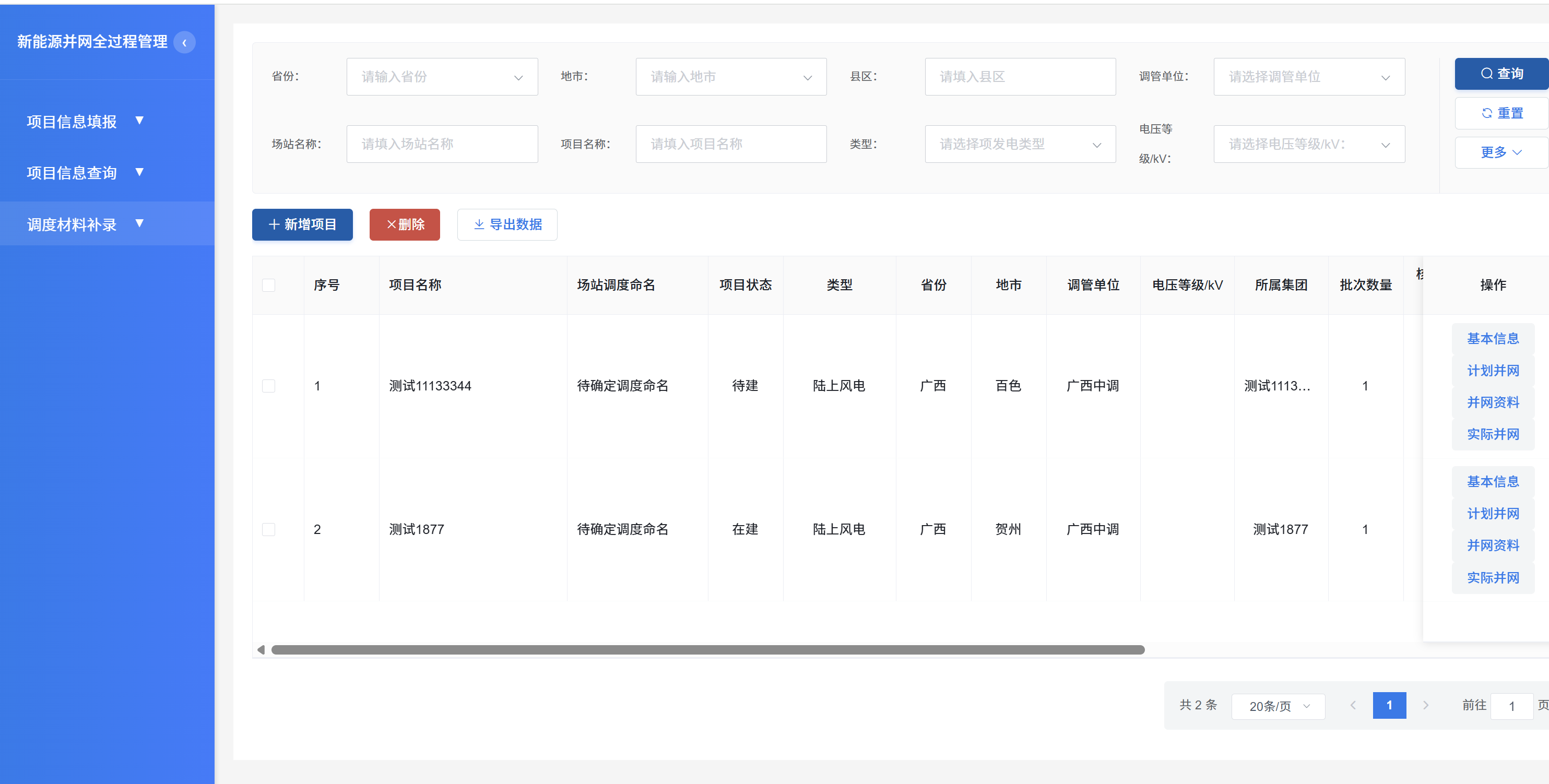Focus the 前往 page number input
Screen dimensions: 1549x784
1512,706
